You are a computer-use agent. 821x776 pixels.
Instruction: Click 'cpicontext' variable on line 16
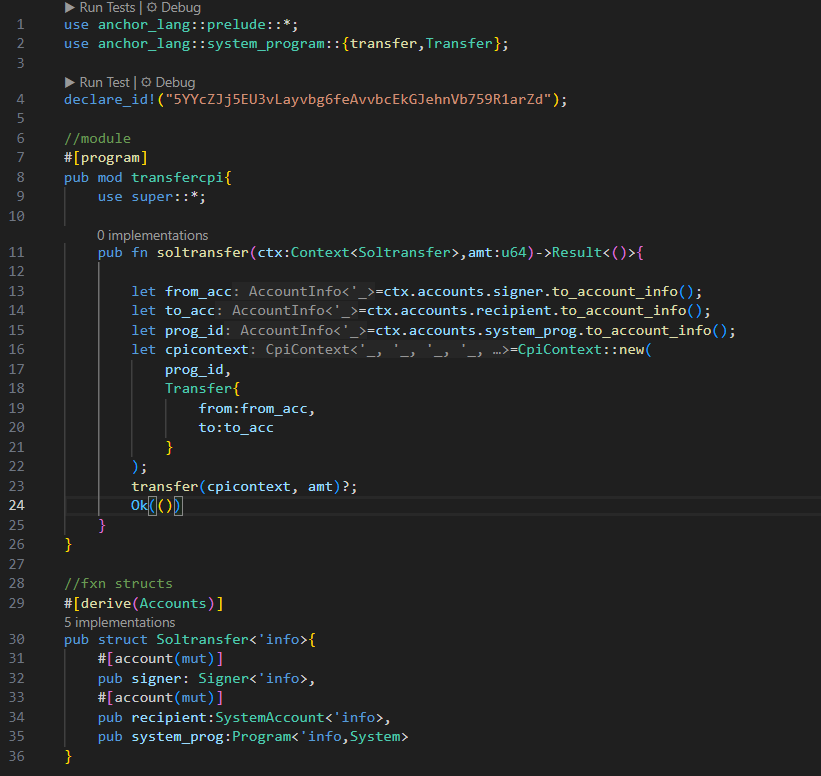point(207,349)
